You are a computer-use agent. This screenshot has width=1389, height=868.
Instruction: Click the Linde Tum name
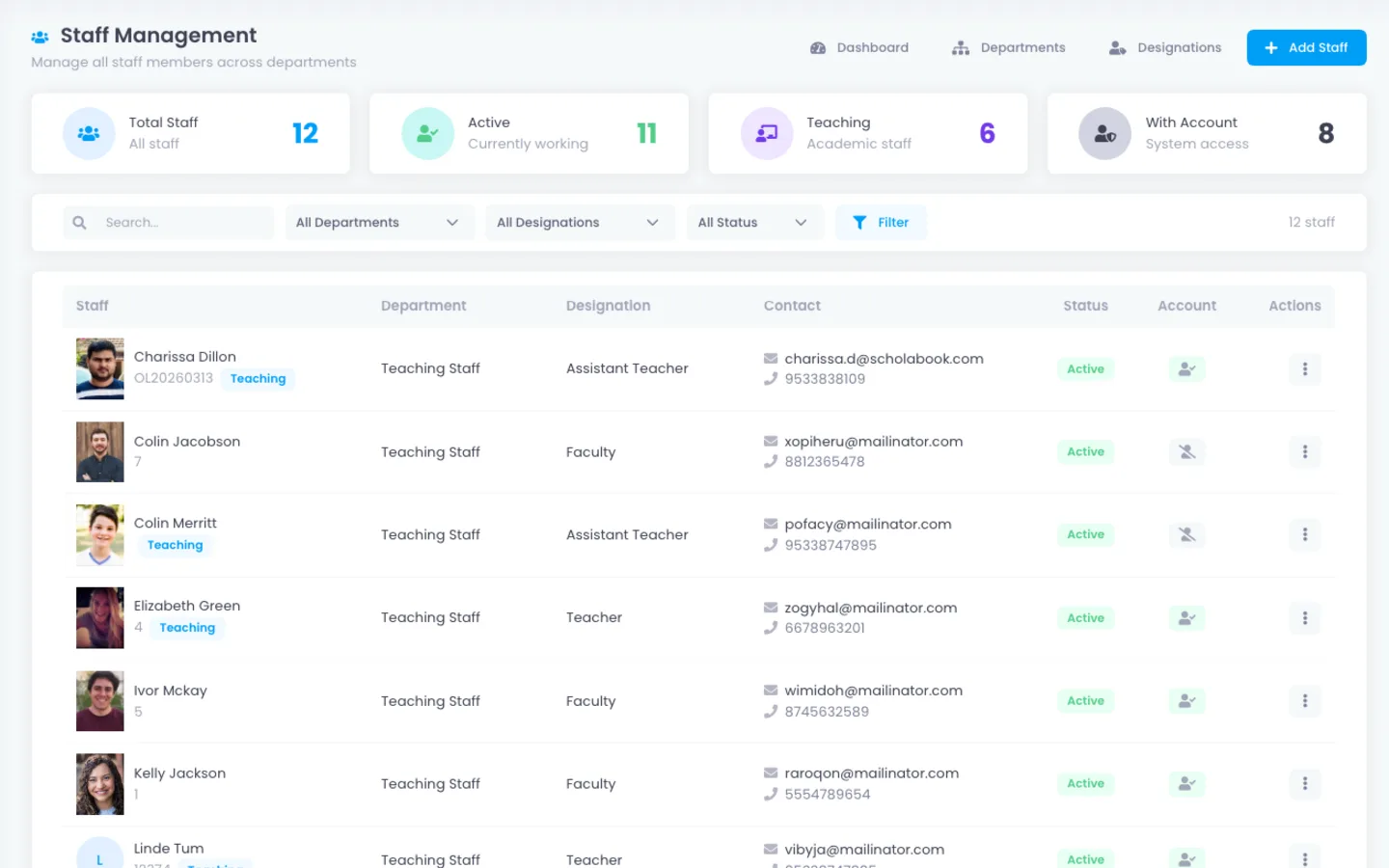(x=169, y=849)
